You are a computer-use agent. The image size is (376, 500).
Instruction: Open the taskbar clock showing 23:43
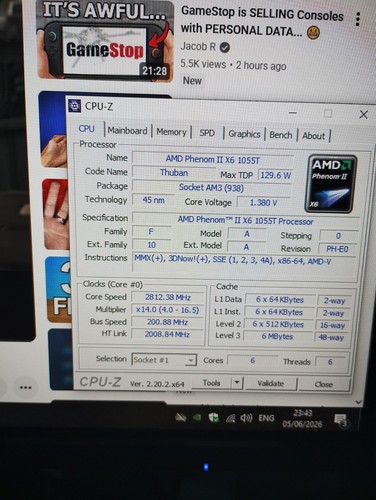(303, 419)
